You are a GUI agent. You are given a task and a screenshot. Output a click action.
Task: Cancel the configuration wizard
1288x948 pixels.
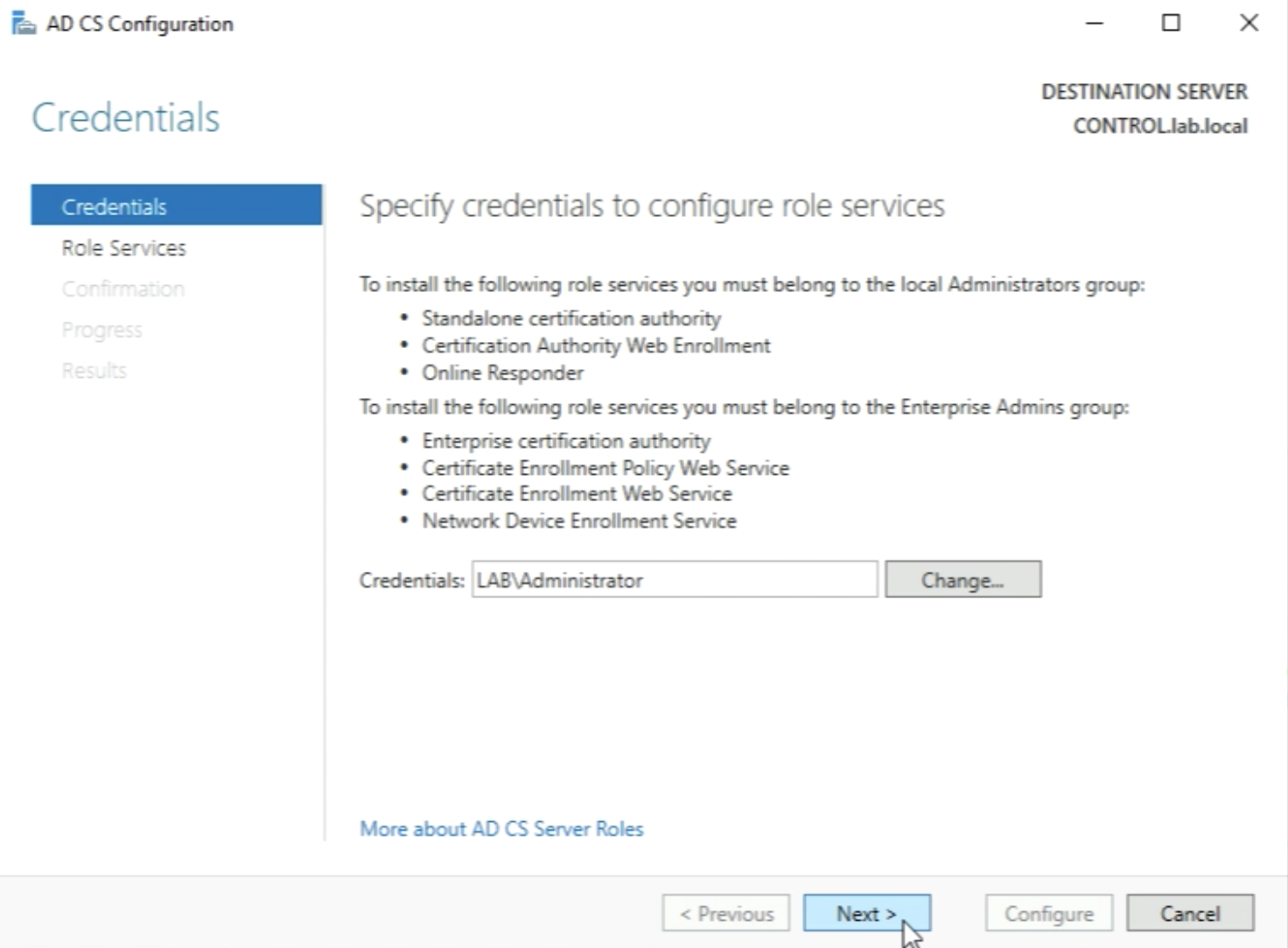pyautogui.click(x=1190, y=914)
